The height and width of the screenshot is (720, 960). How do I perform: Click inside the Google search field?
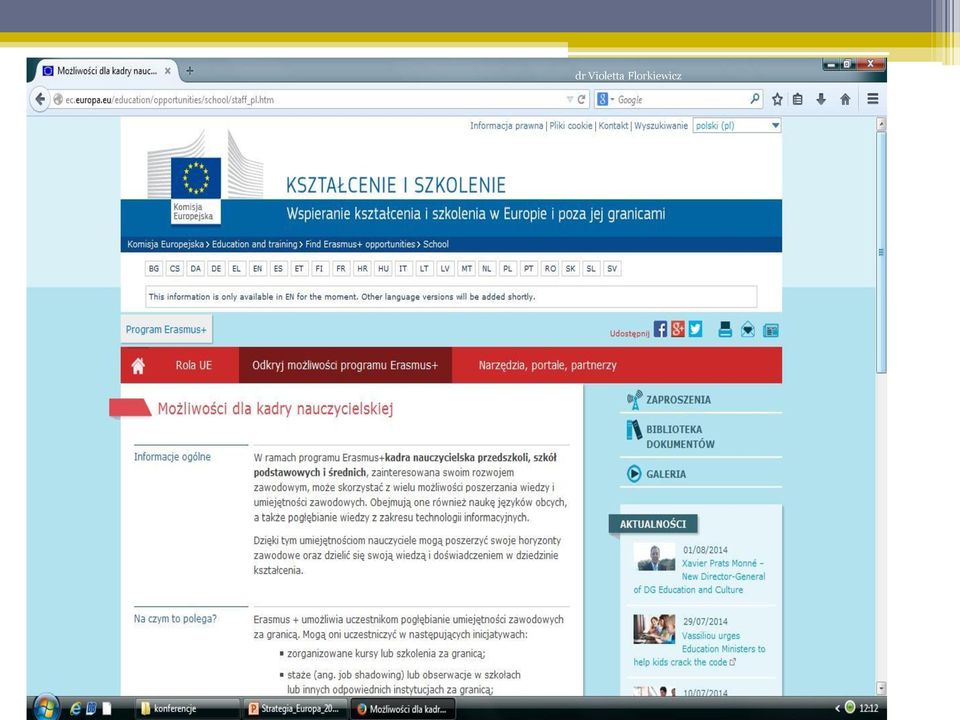point(681,99)
